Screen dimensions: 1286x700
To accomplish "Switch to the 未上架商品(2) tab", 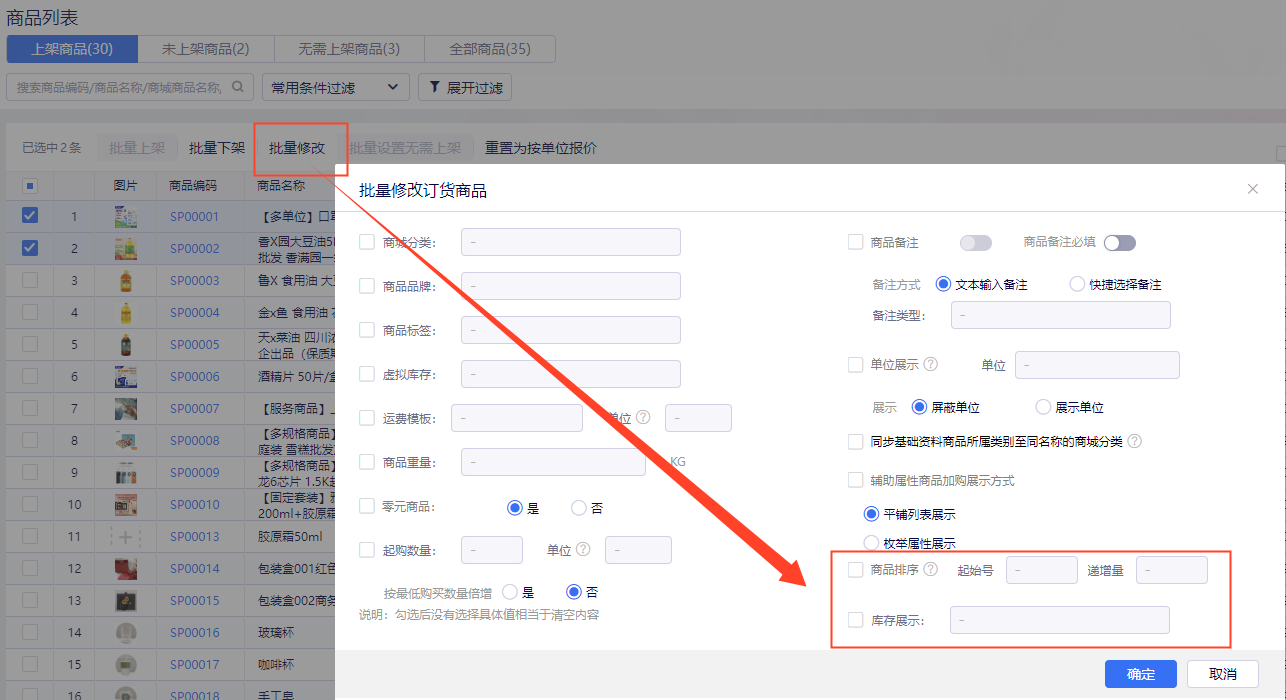I will tap(206, 49).
